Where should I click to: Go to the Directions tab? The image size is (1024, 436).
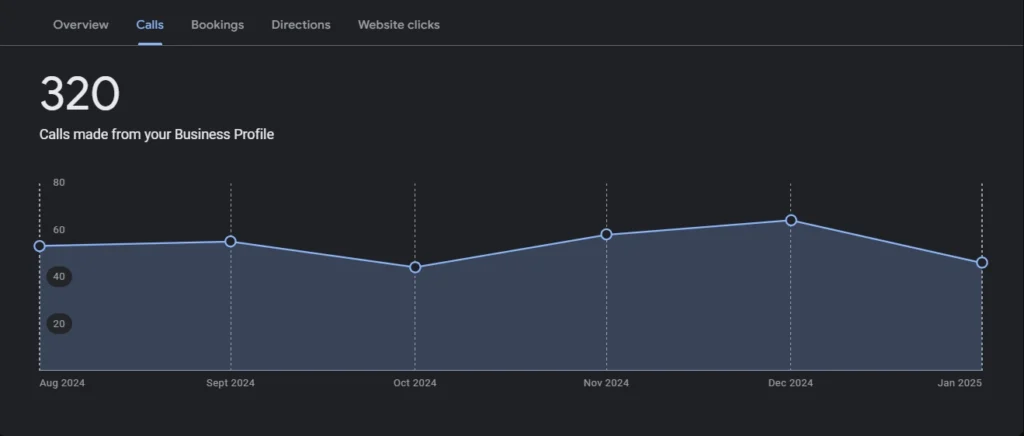click(x=300, y=25)
